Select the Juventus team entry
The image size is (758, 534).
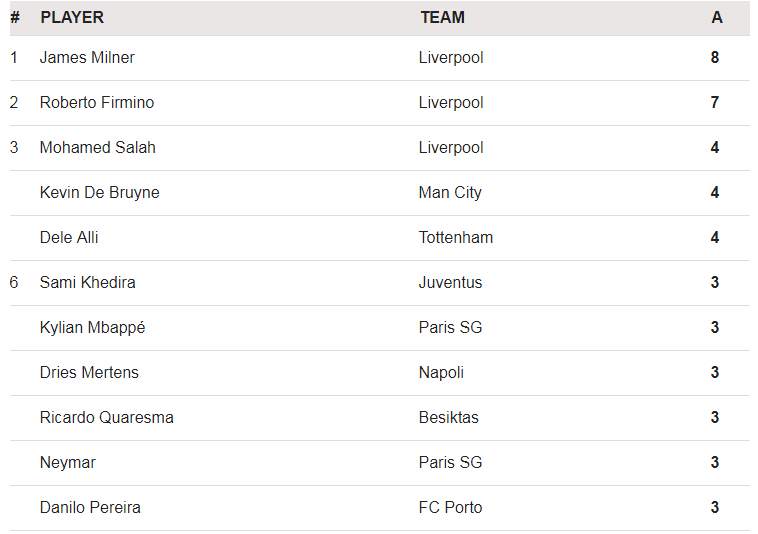coord(450,282)
